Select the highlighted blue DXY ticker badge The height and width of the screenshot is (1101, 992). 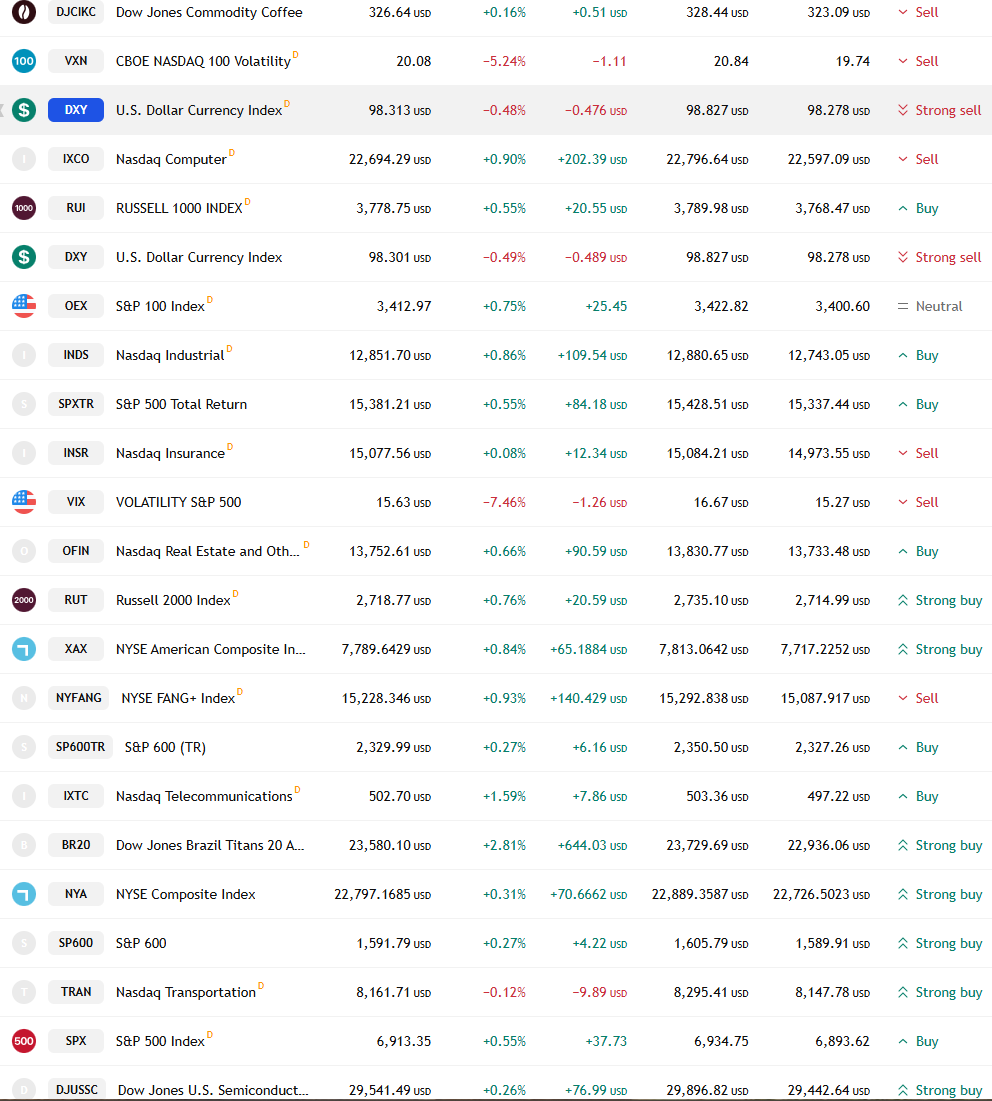click(x=76, y=110)
